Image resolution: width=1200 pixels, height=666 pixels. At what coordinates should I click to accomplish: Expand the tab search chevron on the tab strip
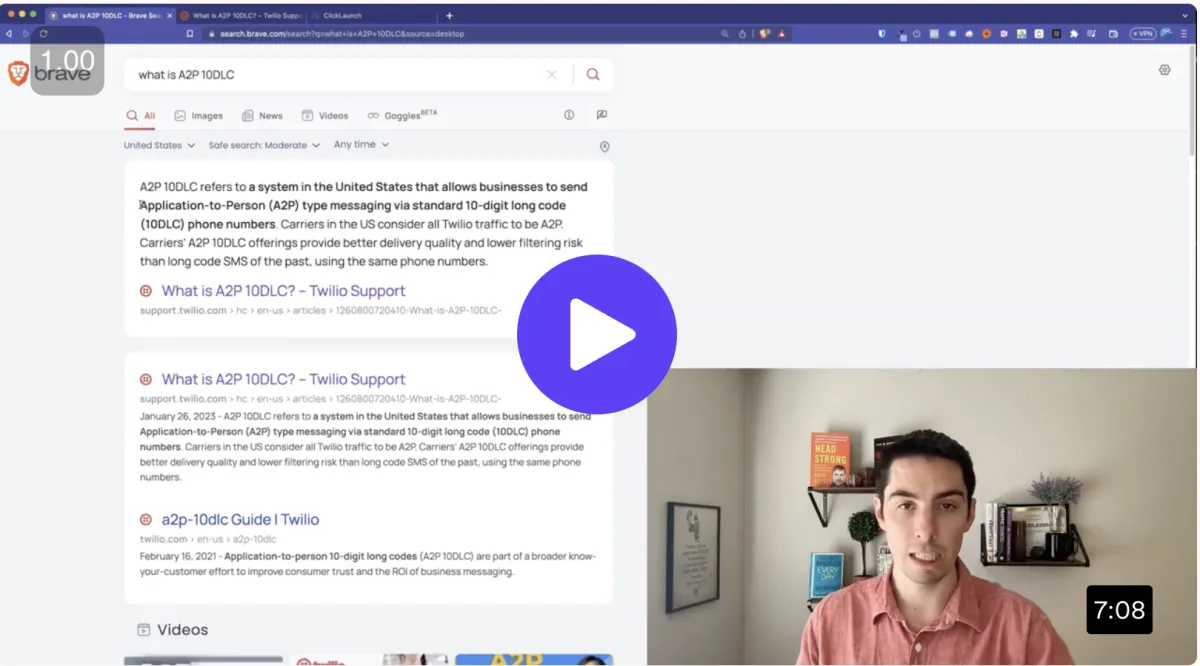pos(1185,16)
